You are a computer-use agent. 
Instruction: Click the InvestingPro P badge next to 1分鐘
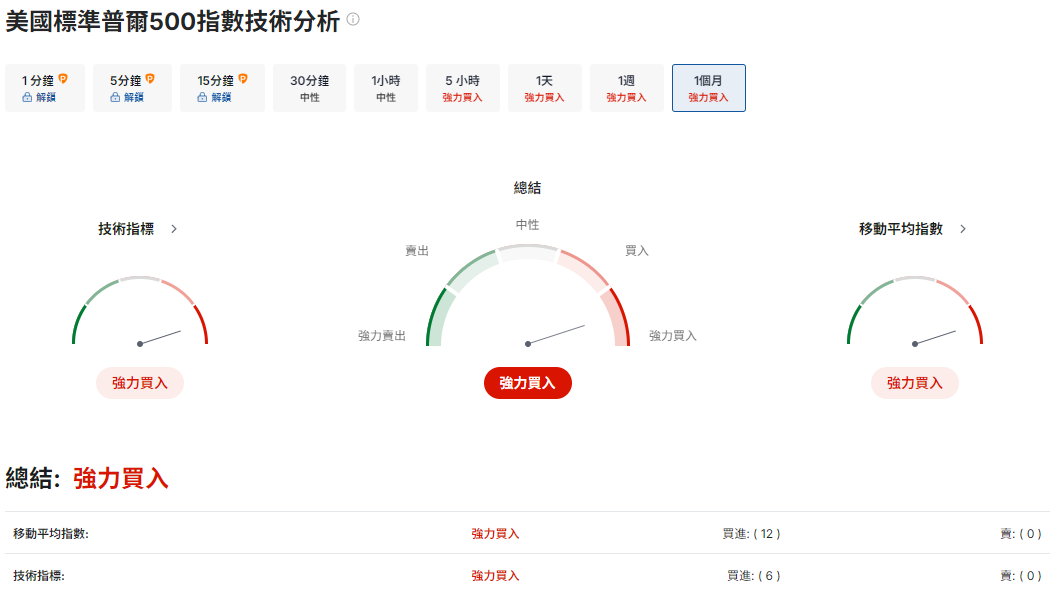[x=64, y=78]
